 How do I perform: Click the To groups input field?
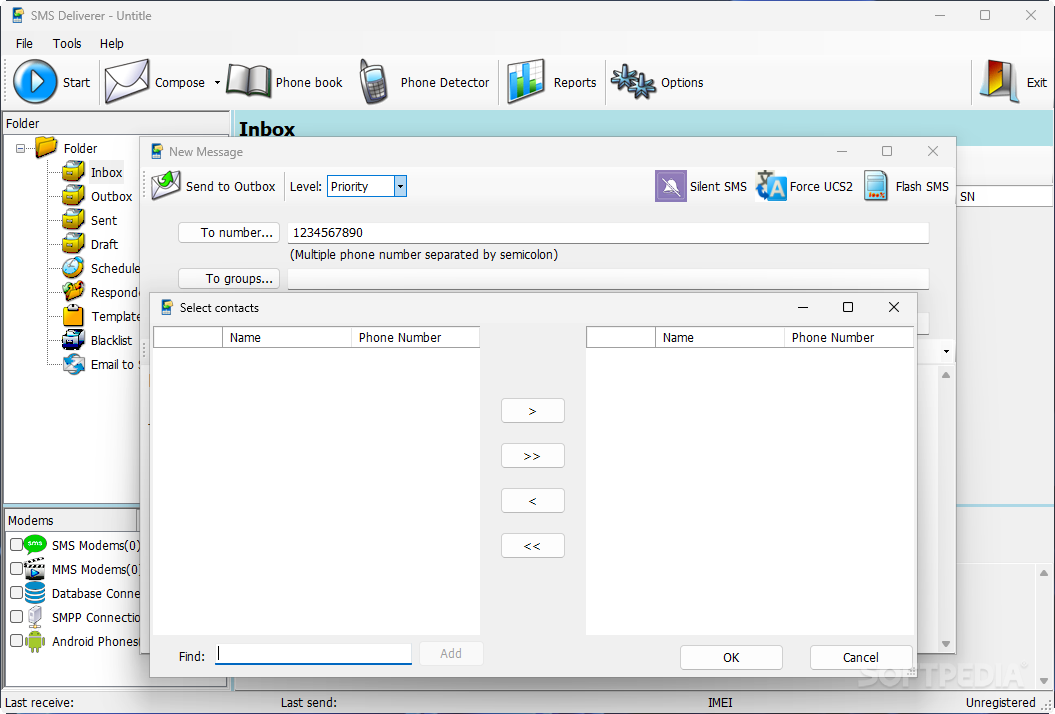click(608, 279)
